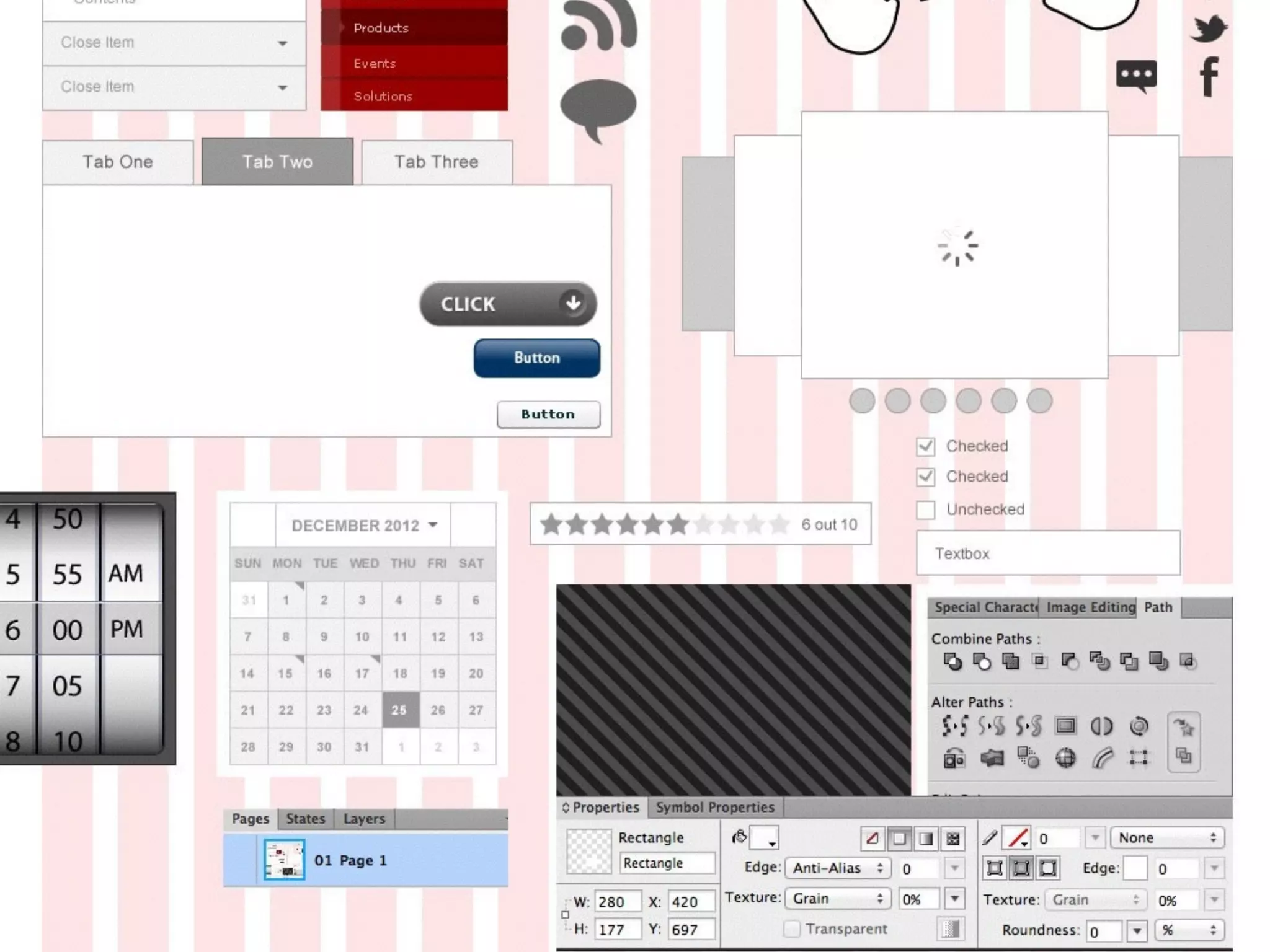Screen dimensions: 1270x952
Task: Select the pattern fill icon in Properties
Action: click(953, 839)
